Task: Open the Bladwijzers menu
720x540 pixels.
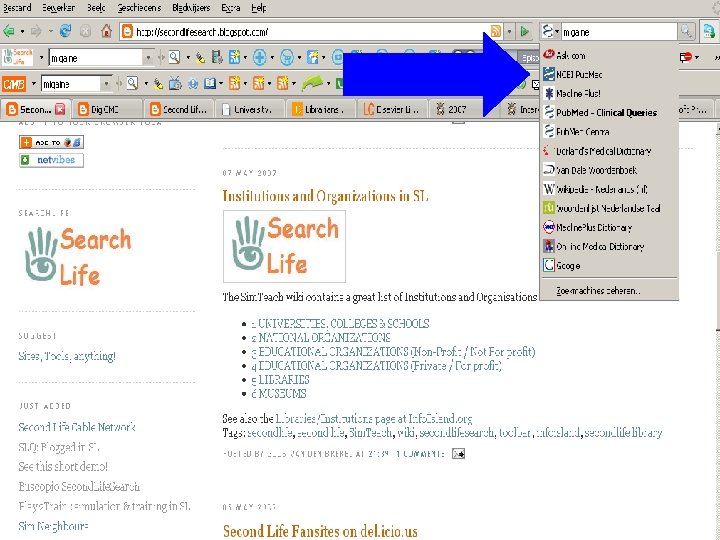Action: tap(191, 8)
